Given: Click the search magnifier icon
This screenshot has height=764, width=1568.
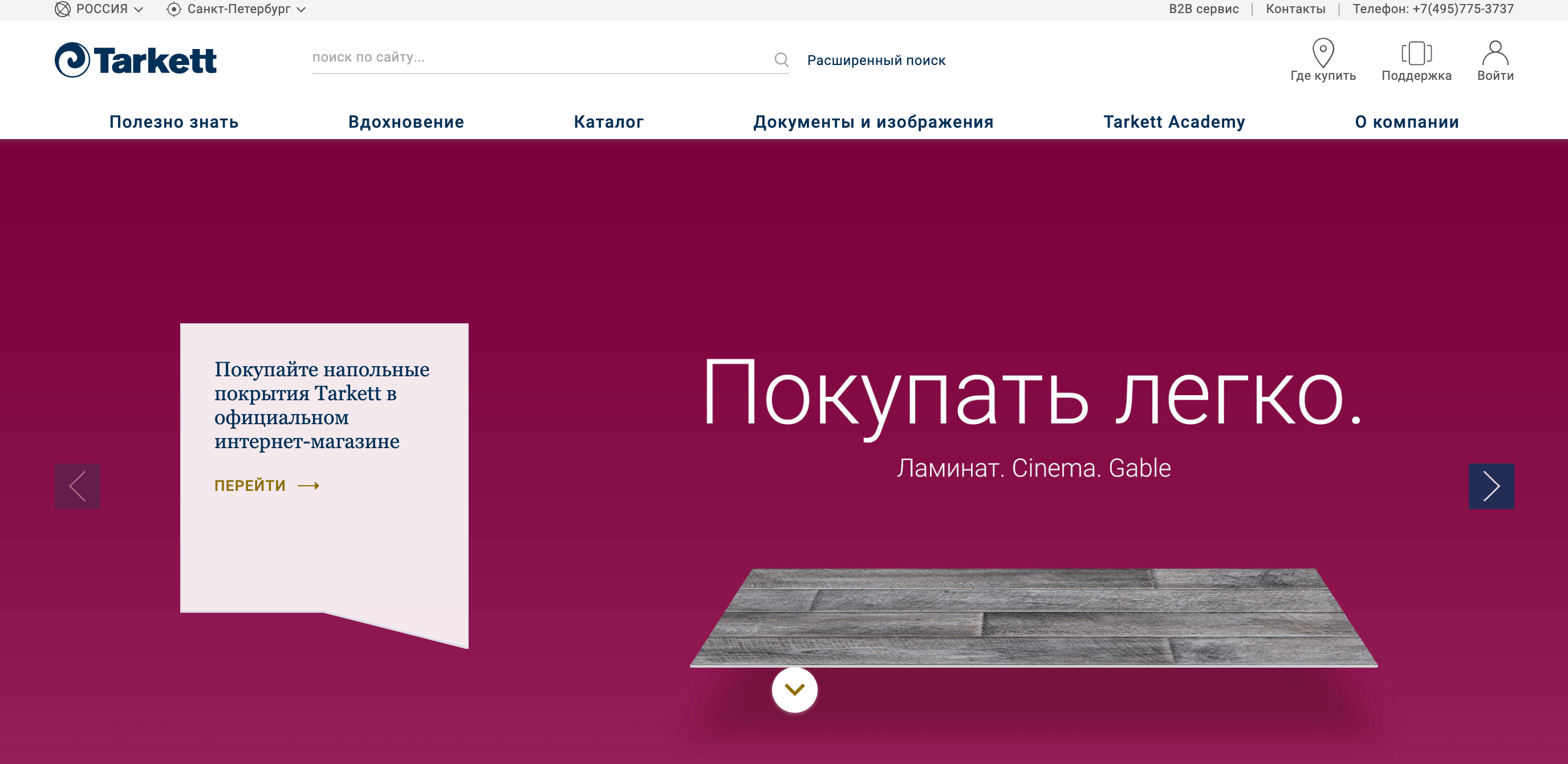Looking at the screenshot, I should click(x=781, y=59).
